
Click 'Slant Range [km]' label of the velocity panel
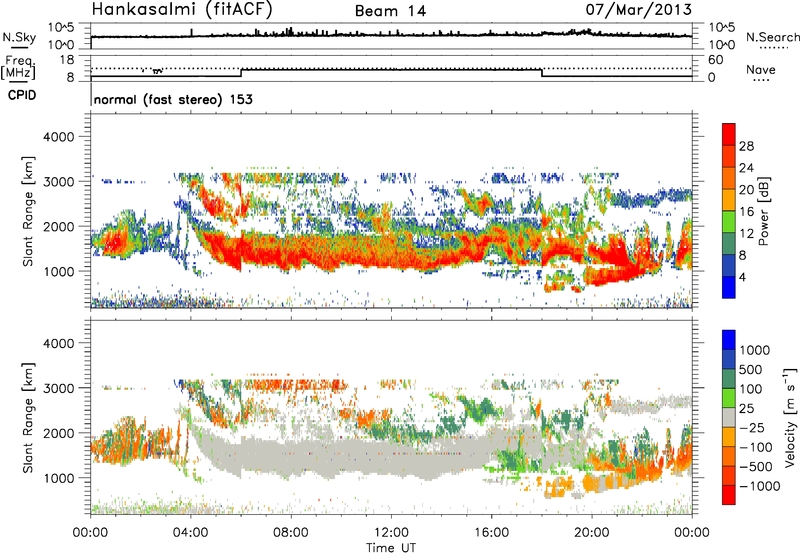click(x=28, y=417)
